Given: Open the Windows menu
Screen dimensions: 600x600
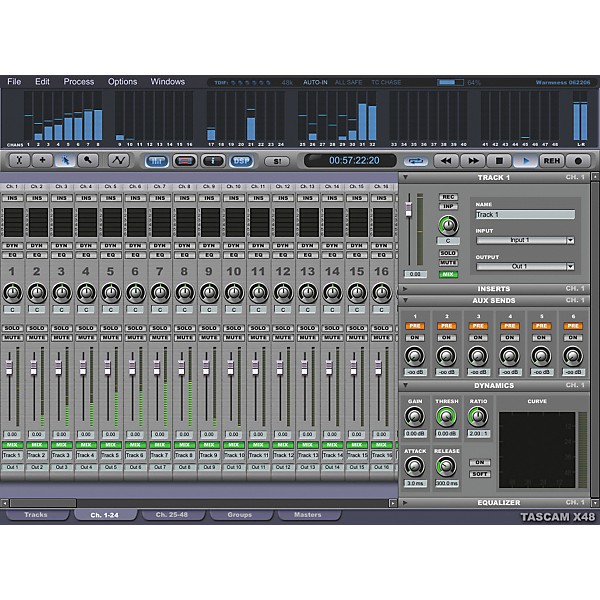Looking at the screenshot, I should pos(167,82).
